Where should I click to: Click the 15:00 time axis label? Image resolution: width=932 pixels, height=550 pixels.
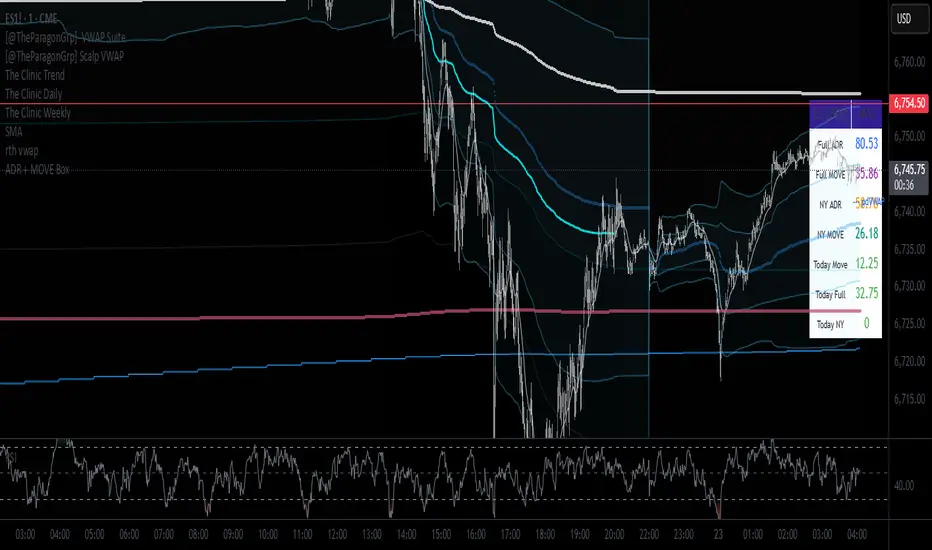441,534
